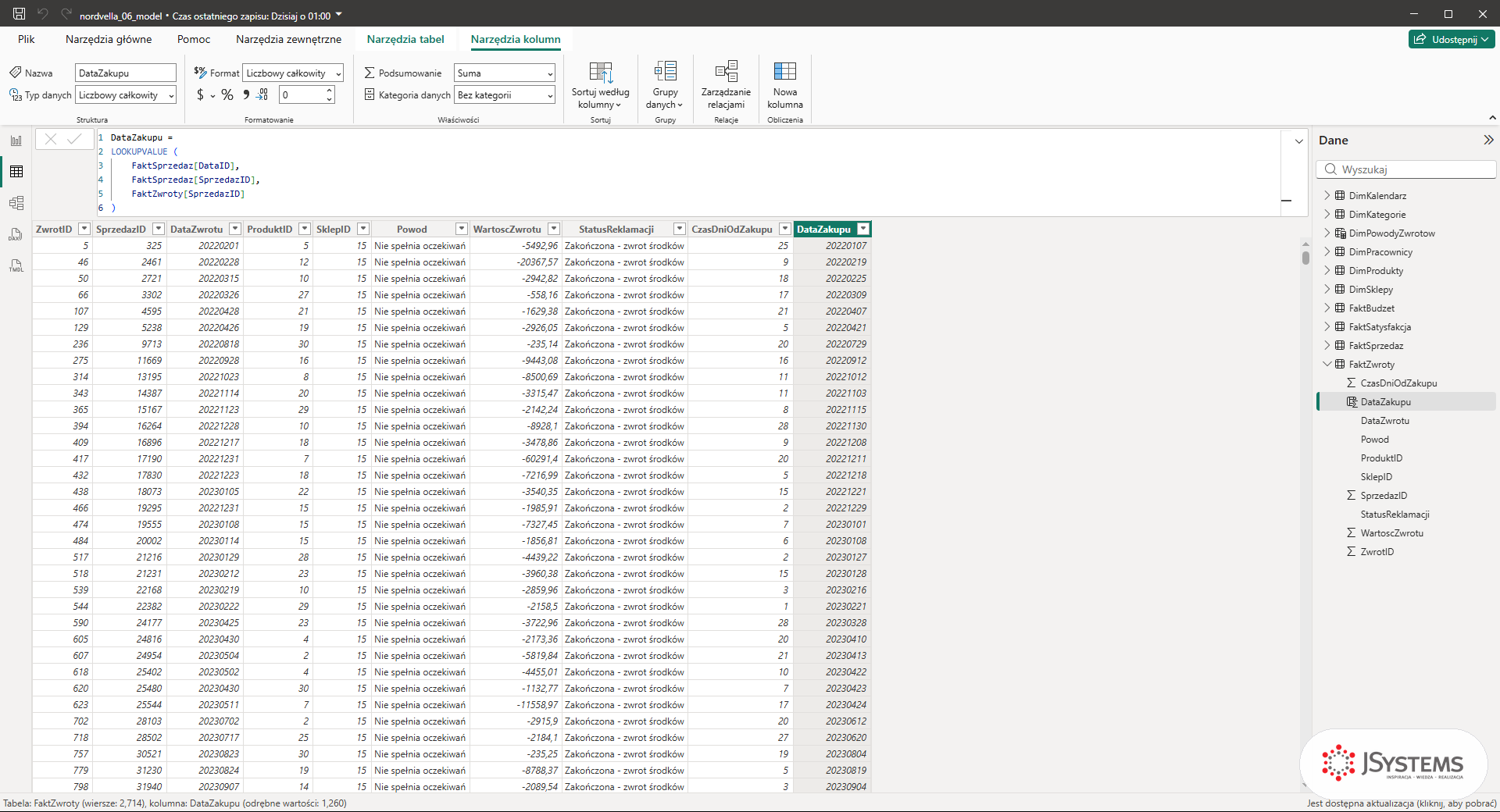This screenshot has height=812, width=1500.
Task: Open Kategoria danych dropdown
Action: [x=505, y=94]
